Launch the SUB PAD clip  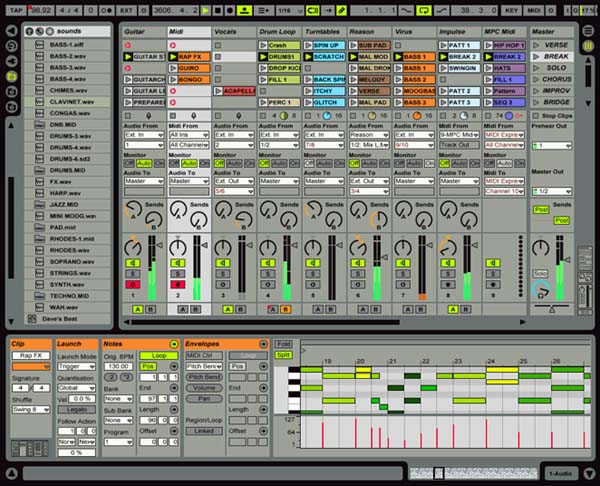click(x=370, y=45)
